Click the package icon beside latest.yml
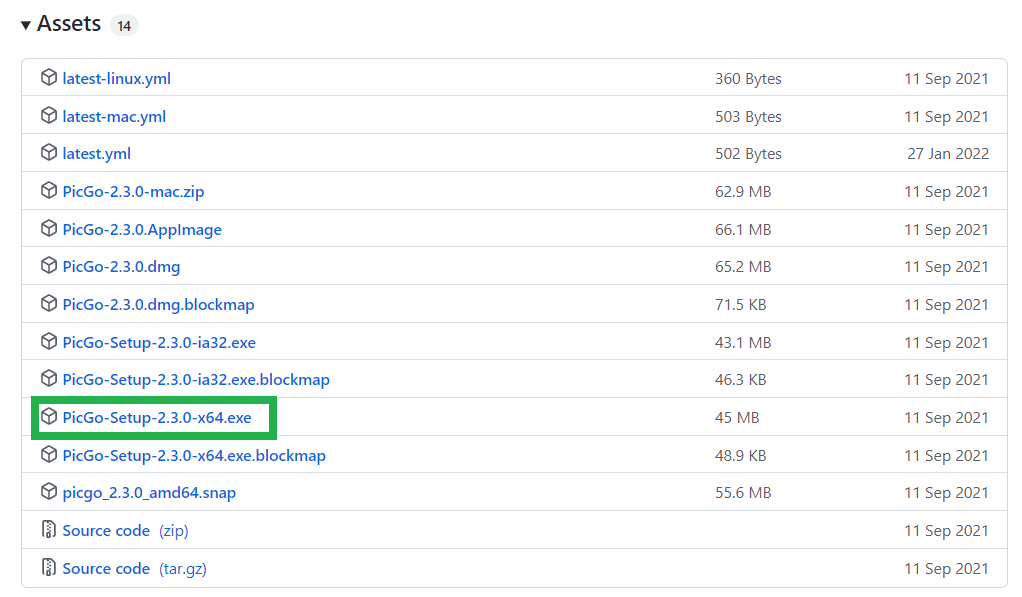Screen dimensions: 1022x597 (49, 153)
